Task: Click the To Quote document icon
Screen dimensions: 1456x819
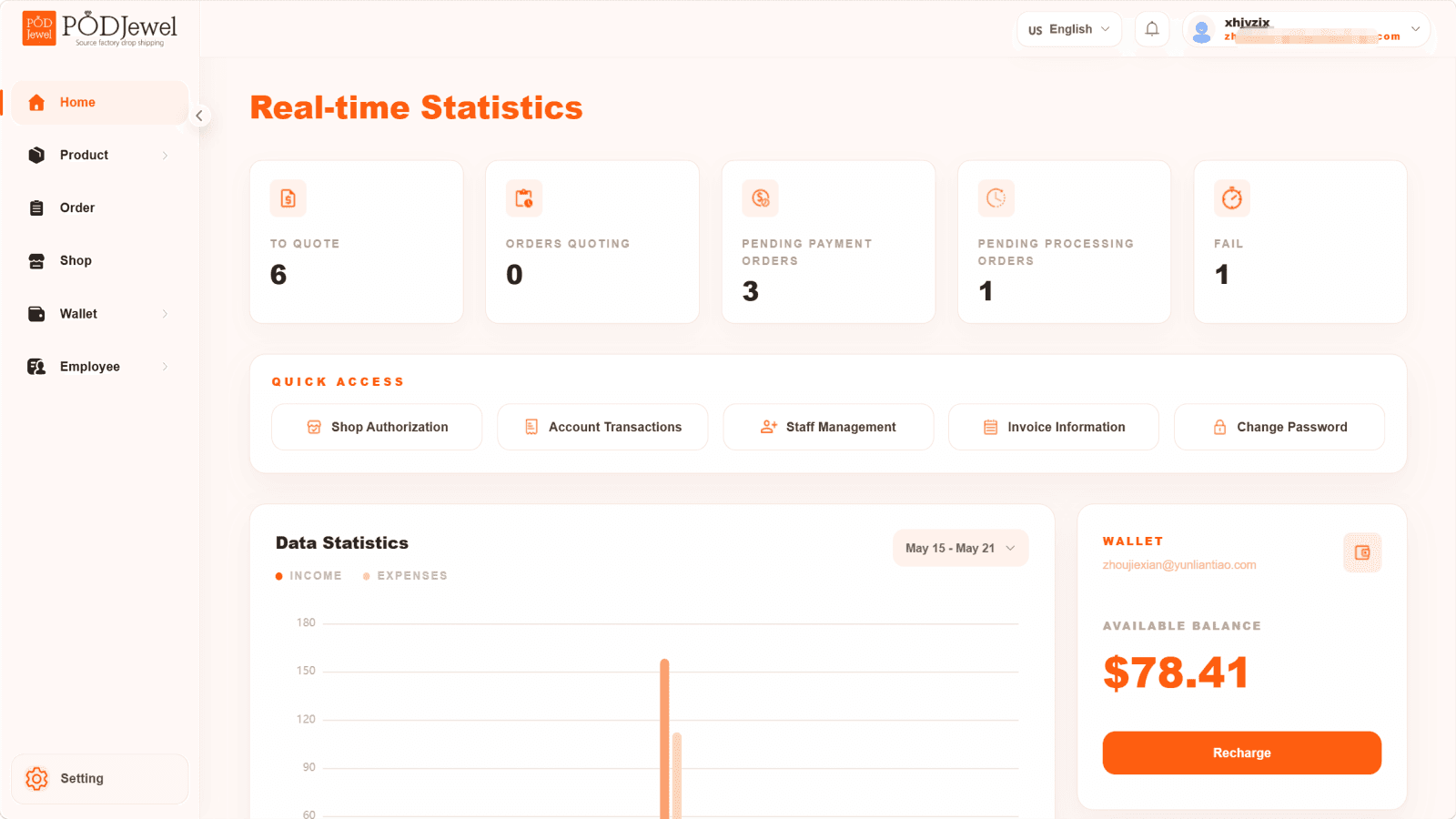Action: click(x=288, y=198)
